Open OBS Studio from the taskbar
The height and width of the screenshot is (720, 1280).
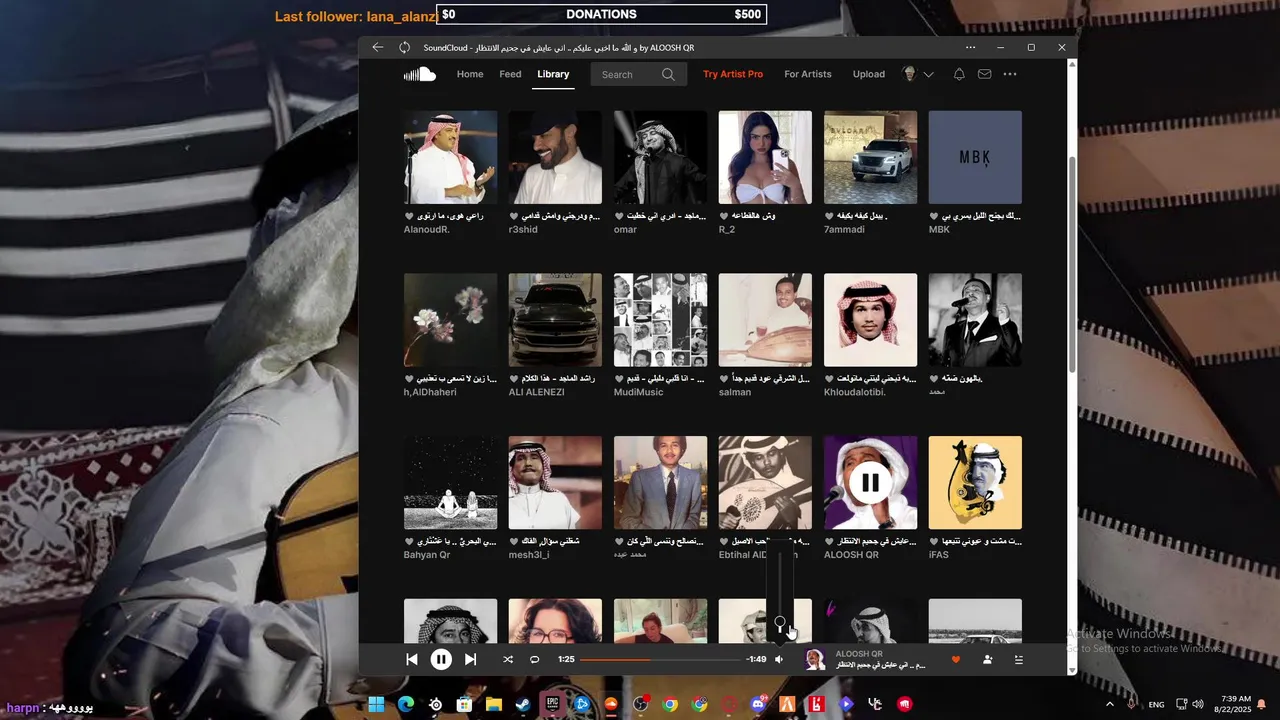coord(640,704)
